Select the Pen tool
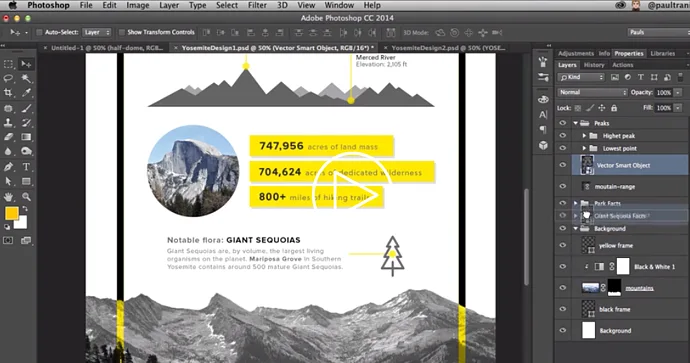The width and height of the screenshot is (690, 363). pos(8,167)
